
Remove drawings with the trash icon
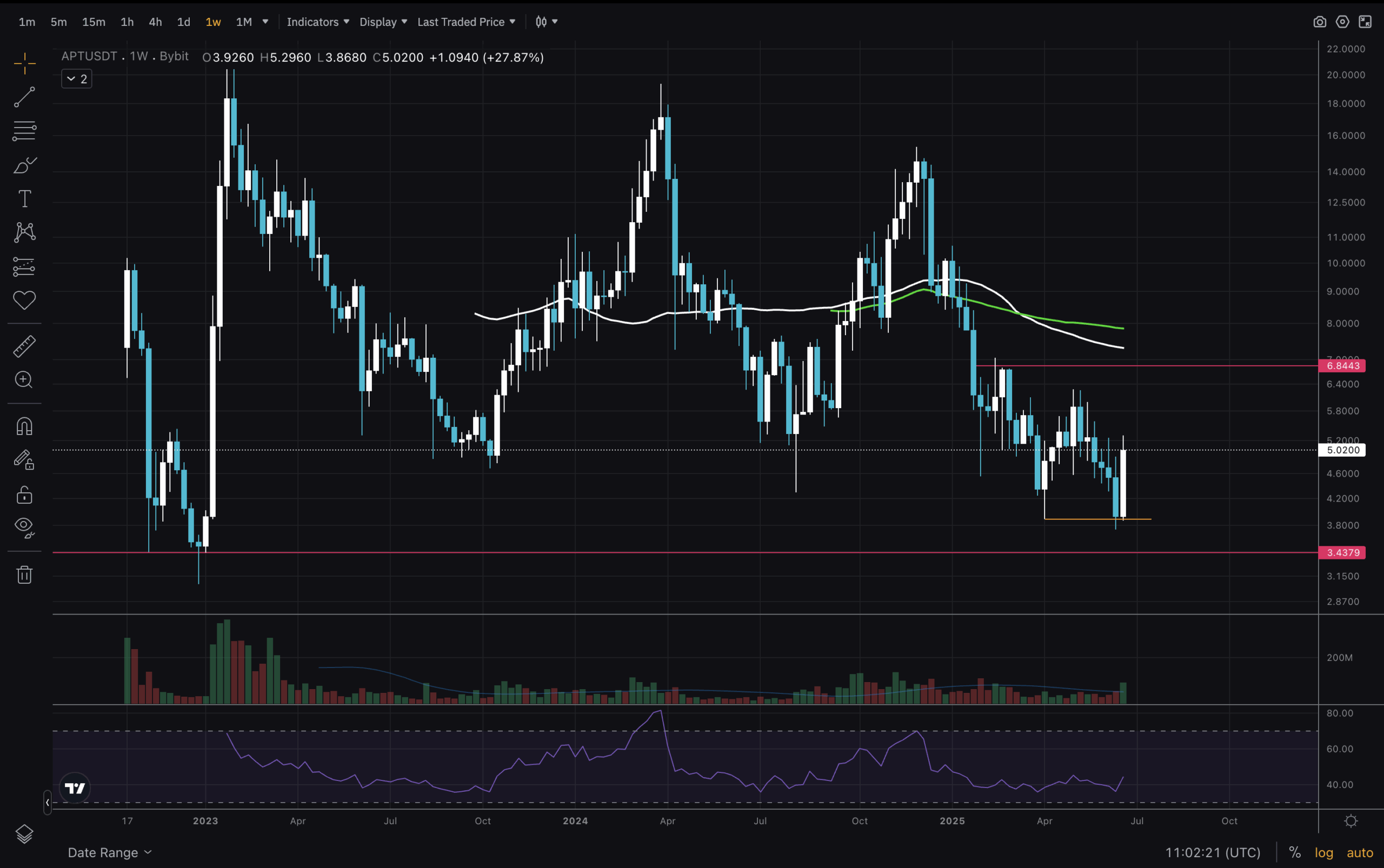click(24, 574)
